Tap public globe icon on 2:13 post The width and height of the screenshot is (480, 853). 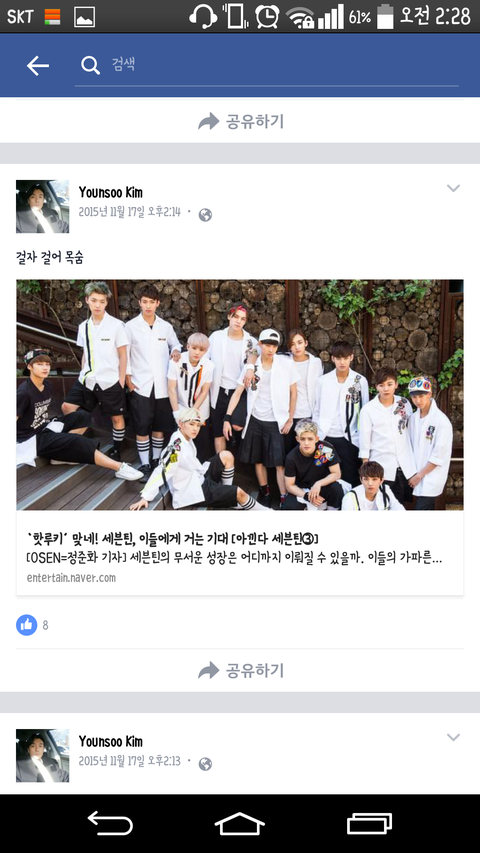tap(205, 764)
